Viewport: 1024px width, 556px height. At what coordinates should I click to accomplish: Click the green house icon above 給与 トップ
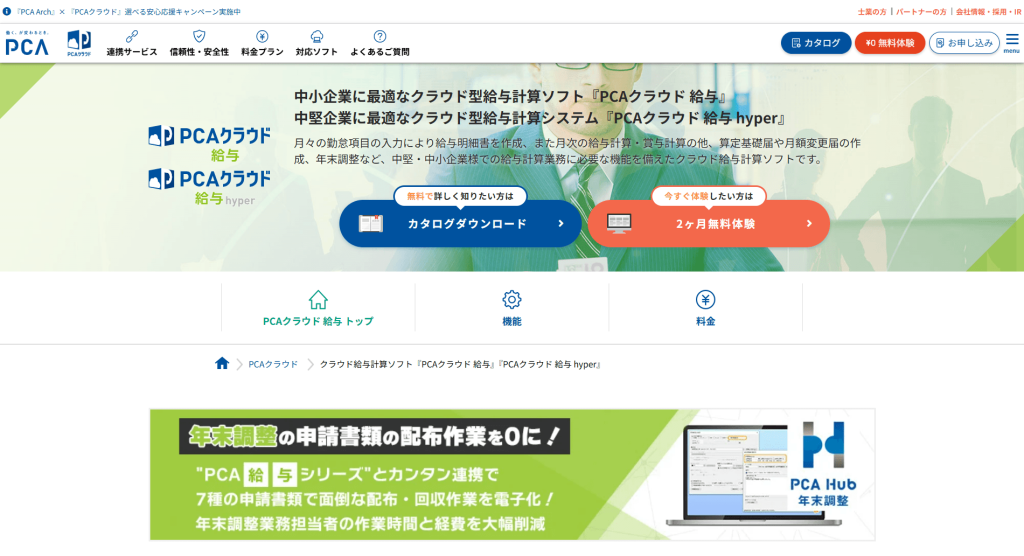click(x=318, y=300)
